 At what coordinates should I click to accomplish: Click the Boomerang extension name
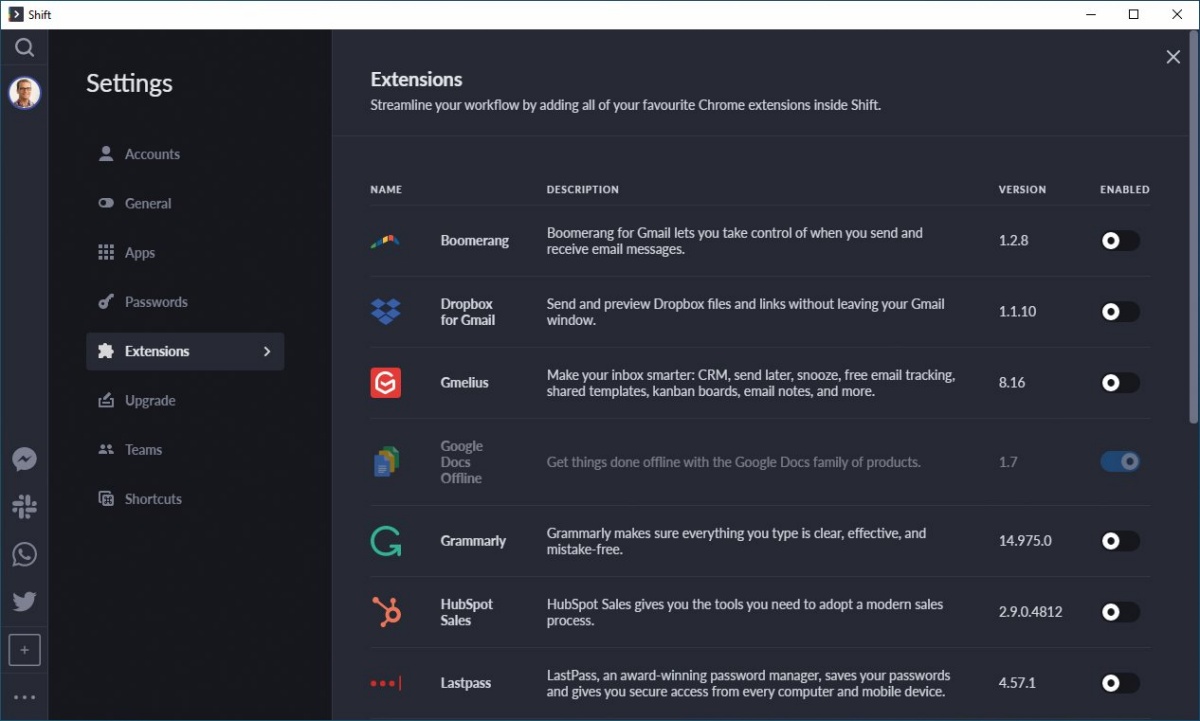pos(475,241)
